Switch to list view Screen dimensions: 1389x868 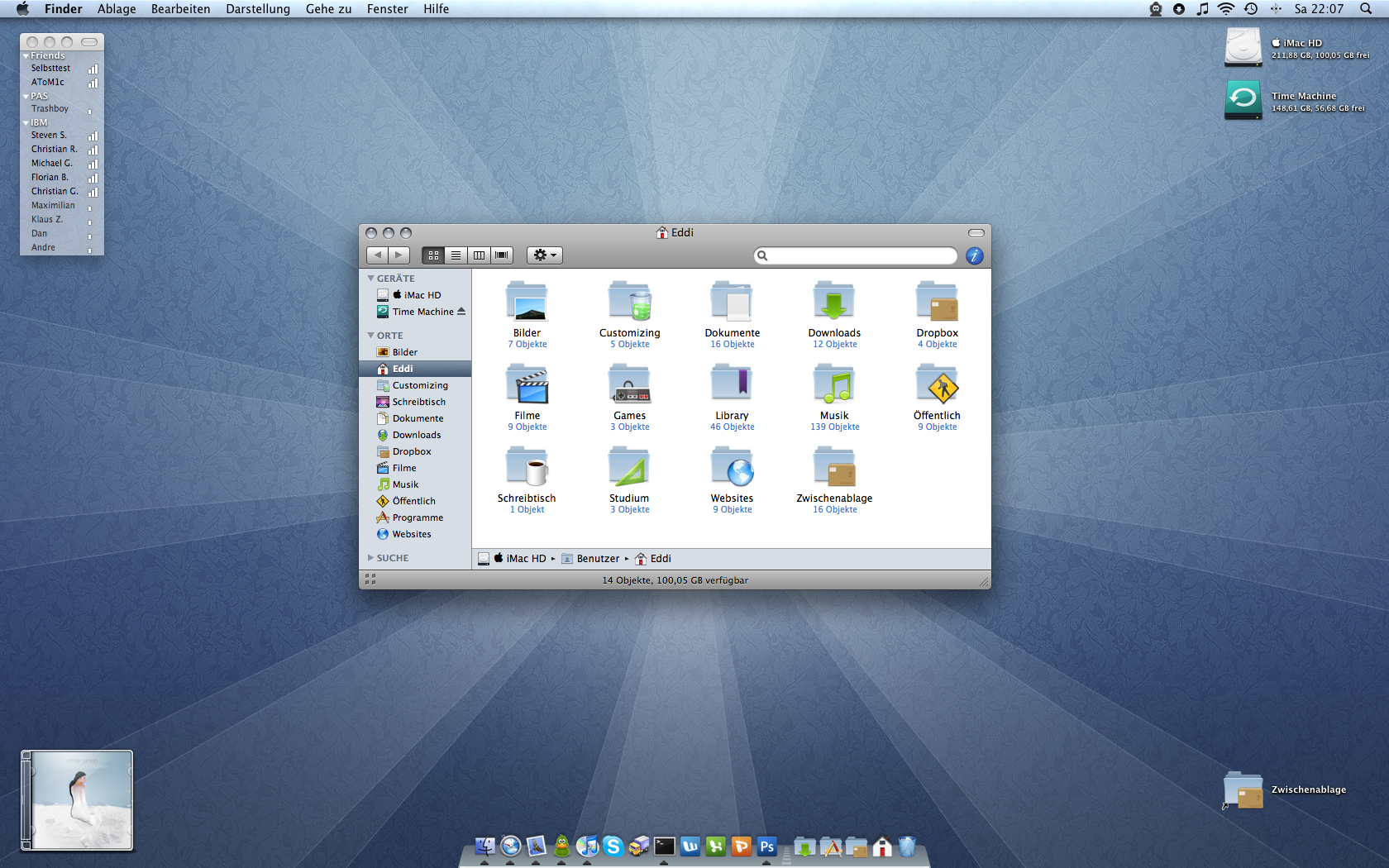point(456,255)
